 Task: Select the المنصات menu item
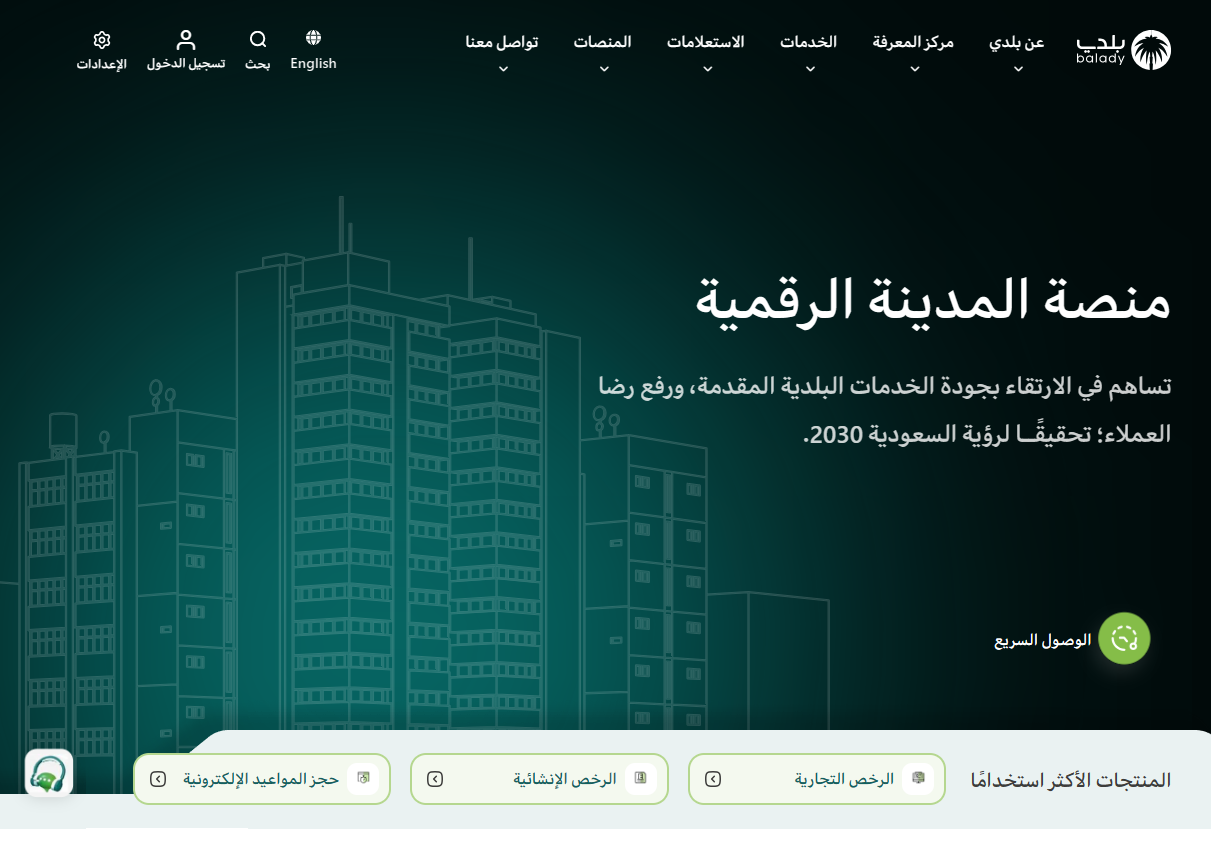click(602, 42)
